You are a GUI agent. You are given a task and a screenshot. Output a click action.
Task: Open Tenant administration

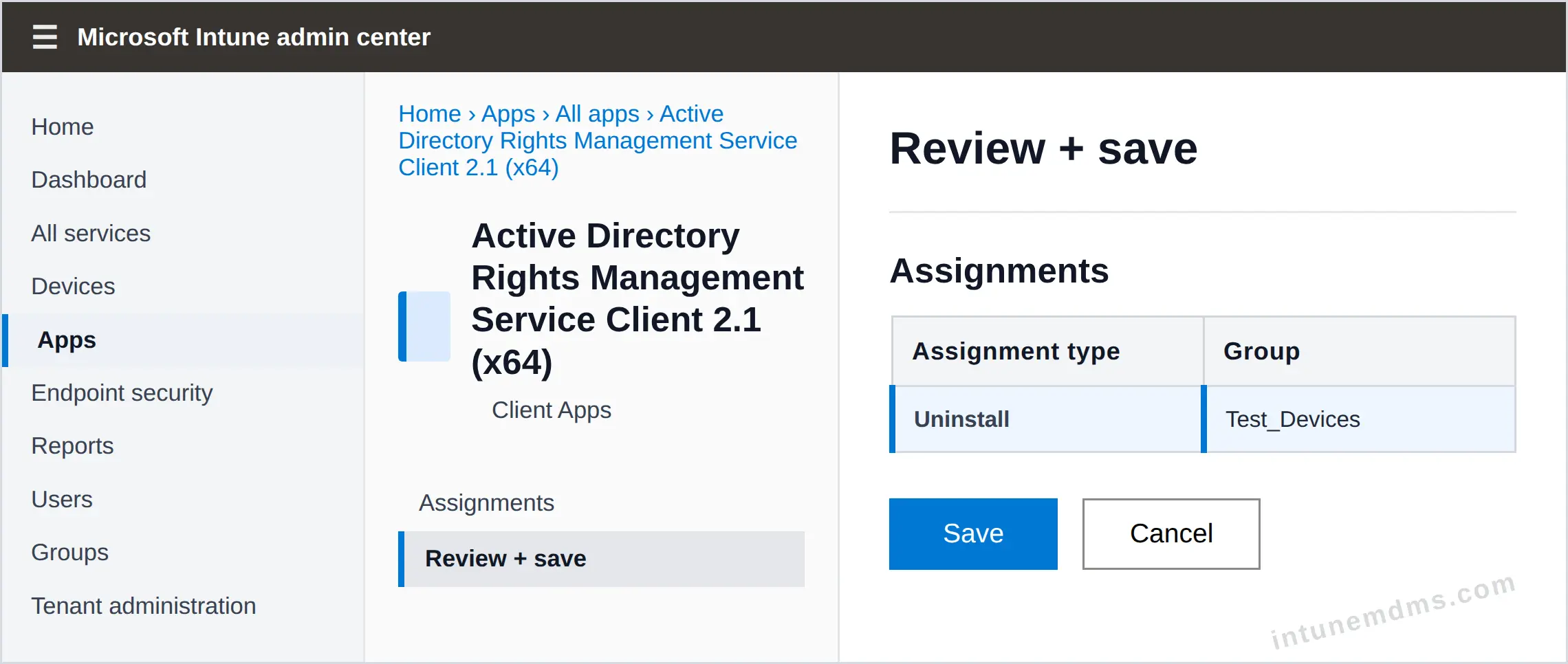tap(144, 606)
